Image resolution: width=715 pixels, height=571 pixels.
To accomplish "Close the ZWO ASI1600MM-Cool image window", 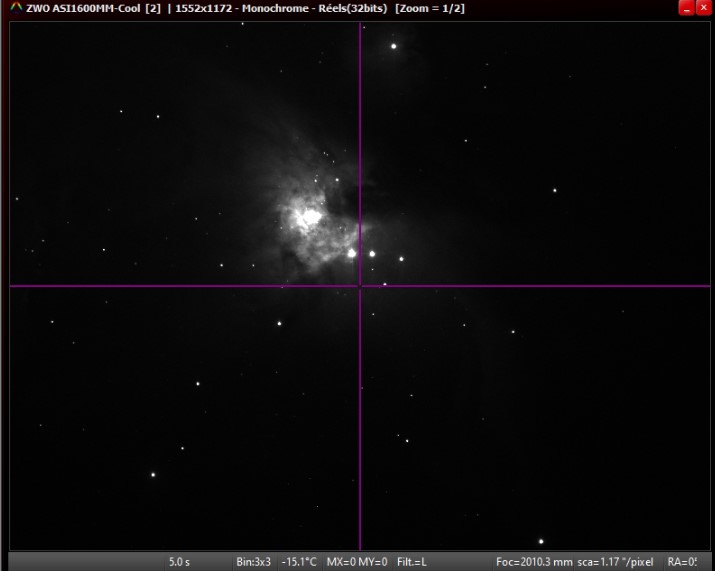I will [704, 8].
